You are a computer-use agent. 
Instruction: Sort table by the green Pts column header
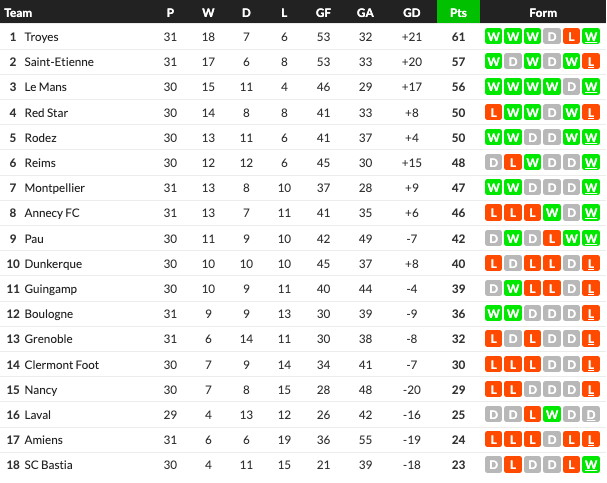459,13
